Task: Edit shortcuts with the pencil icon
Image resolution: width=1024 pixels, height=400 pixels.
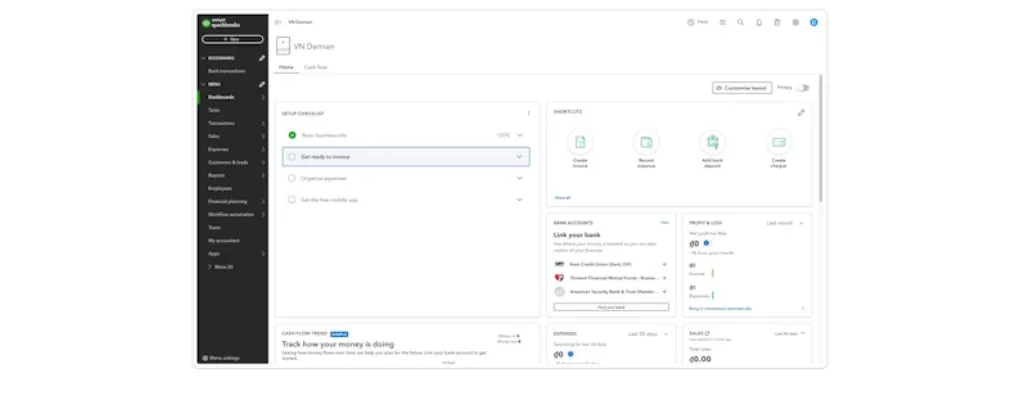Action: [801, 112]
